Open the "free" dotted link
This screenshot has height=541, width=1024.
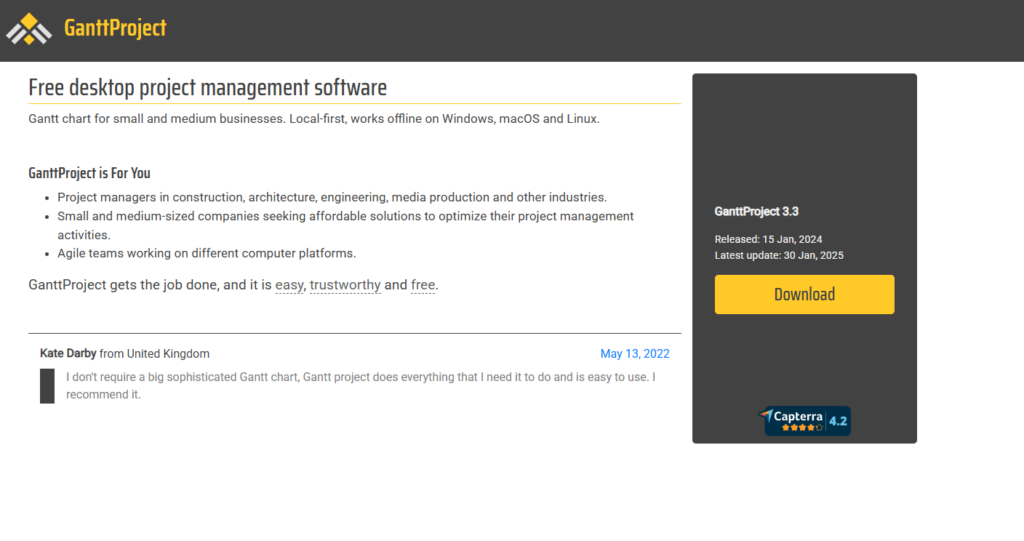pos(423,285)
